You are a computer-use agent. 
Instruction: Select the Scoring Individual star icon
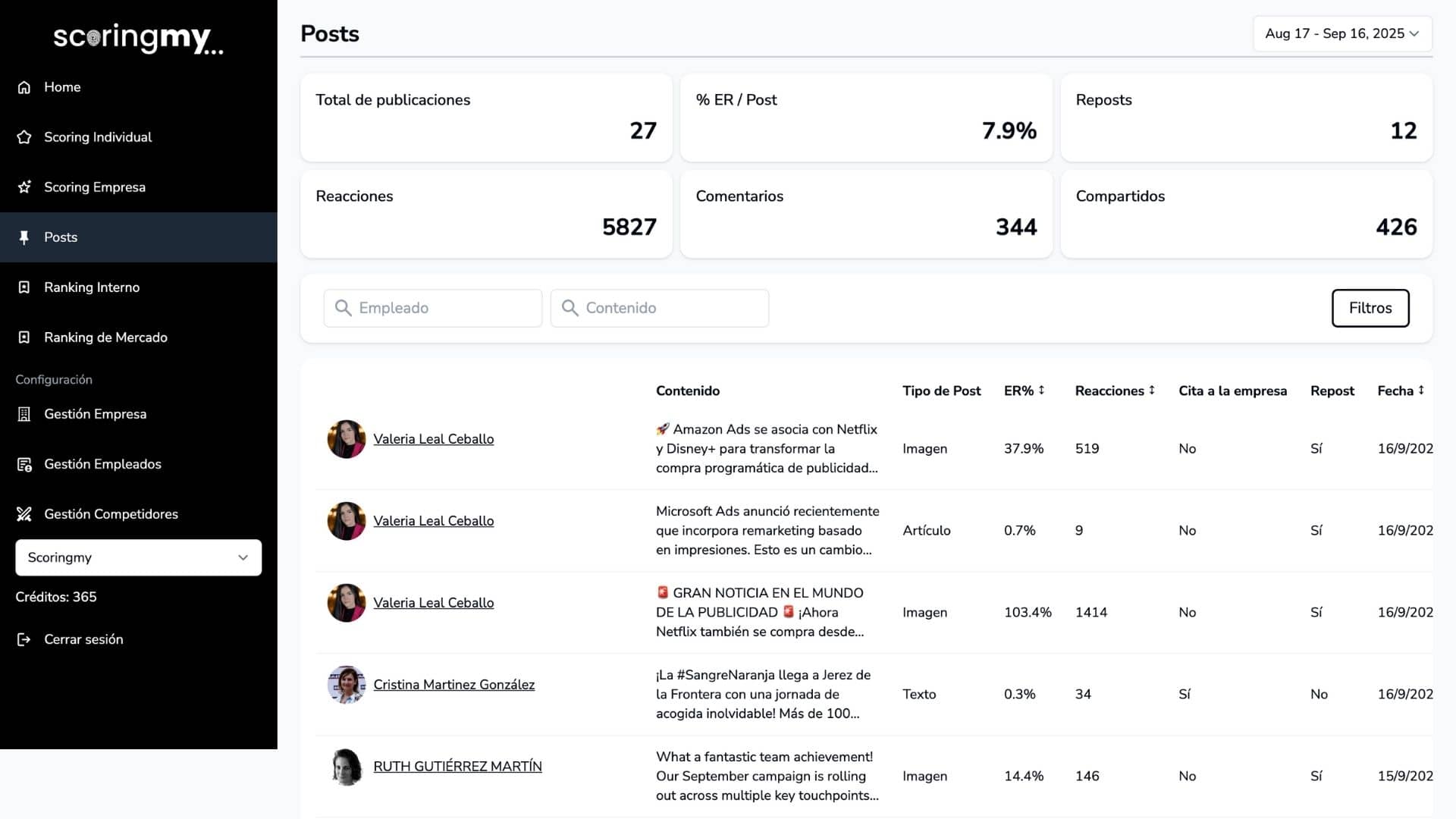25,136
